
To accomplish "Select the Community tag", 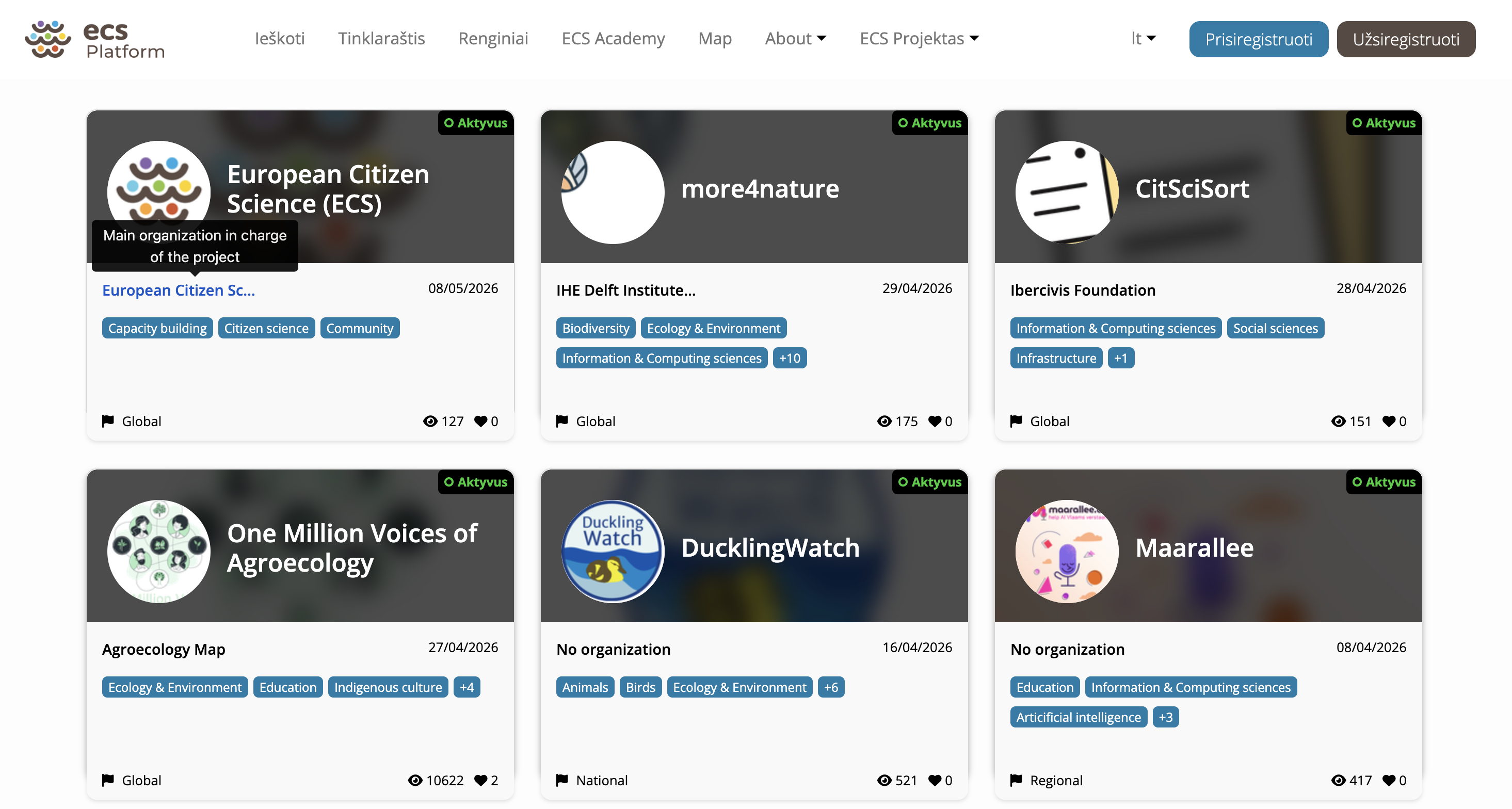I will pos(360,328).
